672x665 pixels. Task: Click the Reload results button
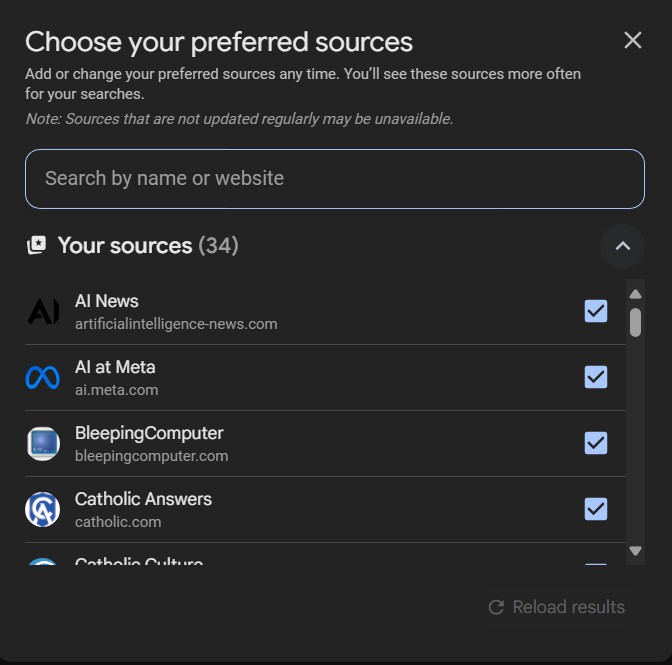[x=557, y=607]
